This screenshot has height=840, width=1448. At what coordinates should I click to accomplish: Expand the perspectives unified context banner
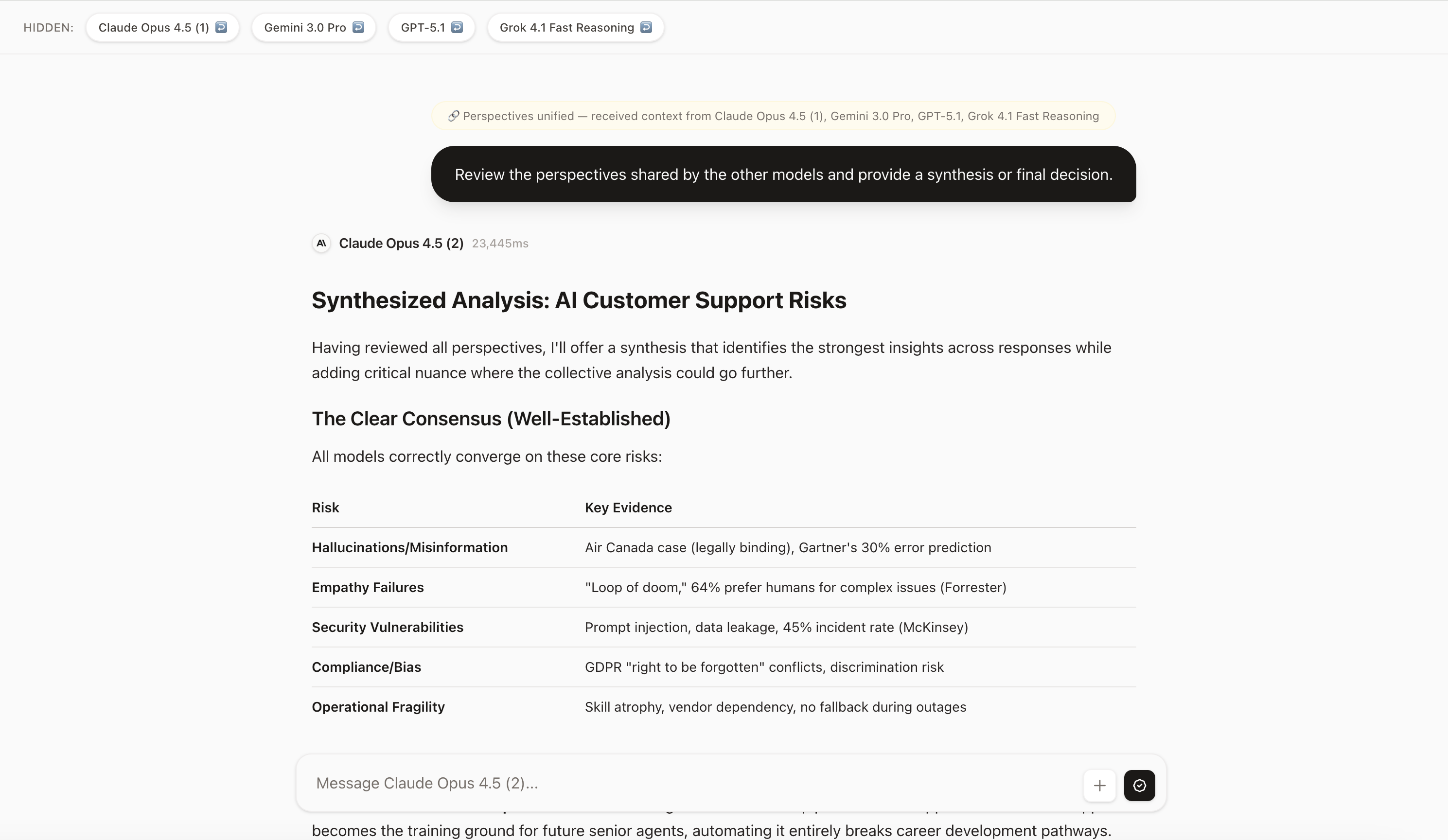click(x=772, y=116)
